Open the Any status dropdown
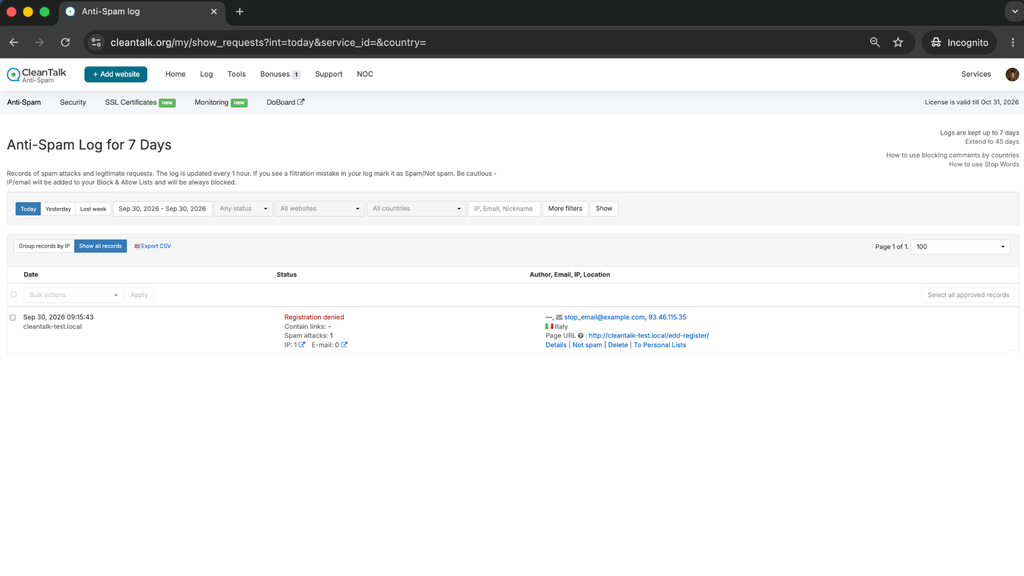Viewport: 1024px width, 576px height. point(243,209)
